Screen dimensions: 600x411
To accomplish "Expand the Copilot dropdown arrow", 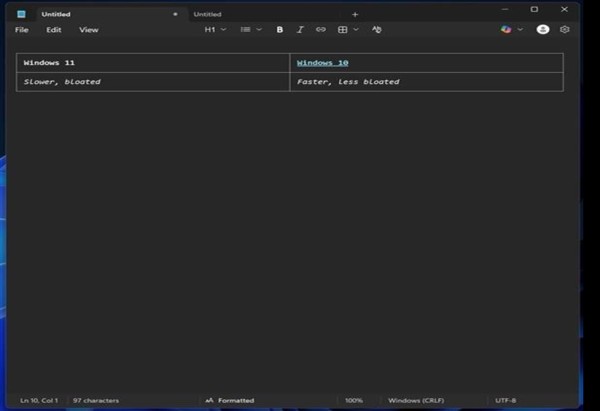I will click(x=520, y=29).
